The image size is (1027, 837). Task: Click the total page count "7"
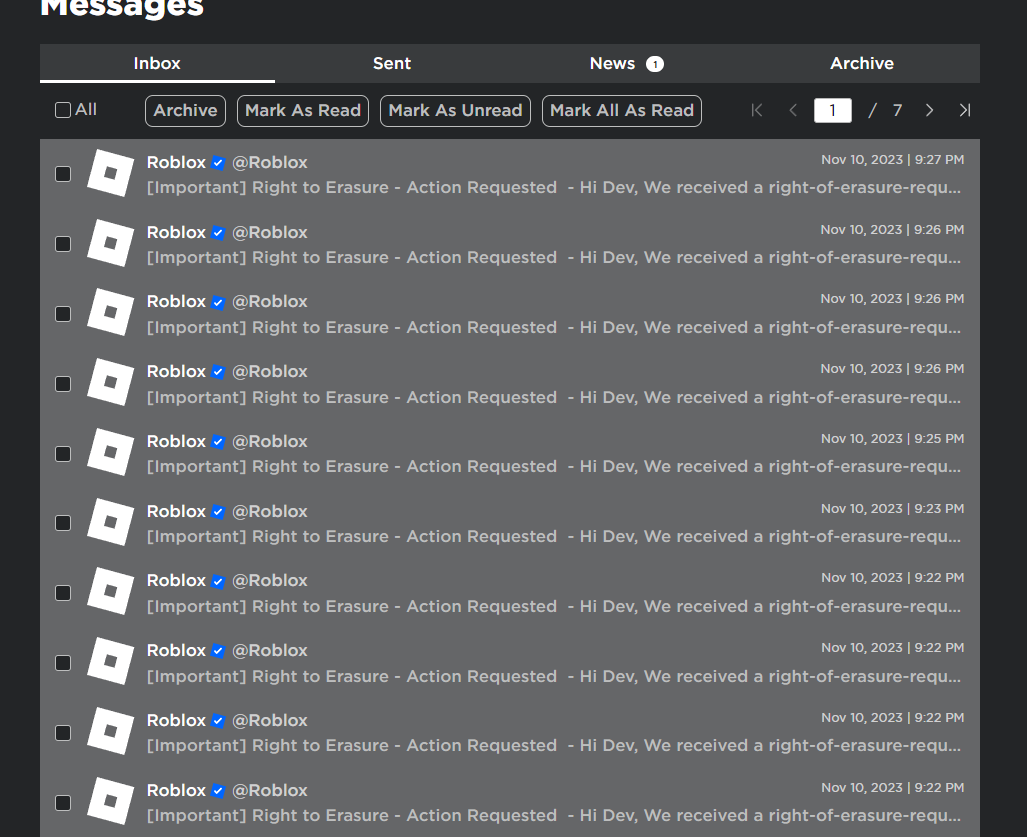click(897, 110)
